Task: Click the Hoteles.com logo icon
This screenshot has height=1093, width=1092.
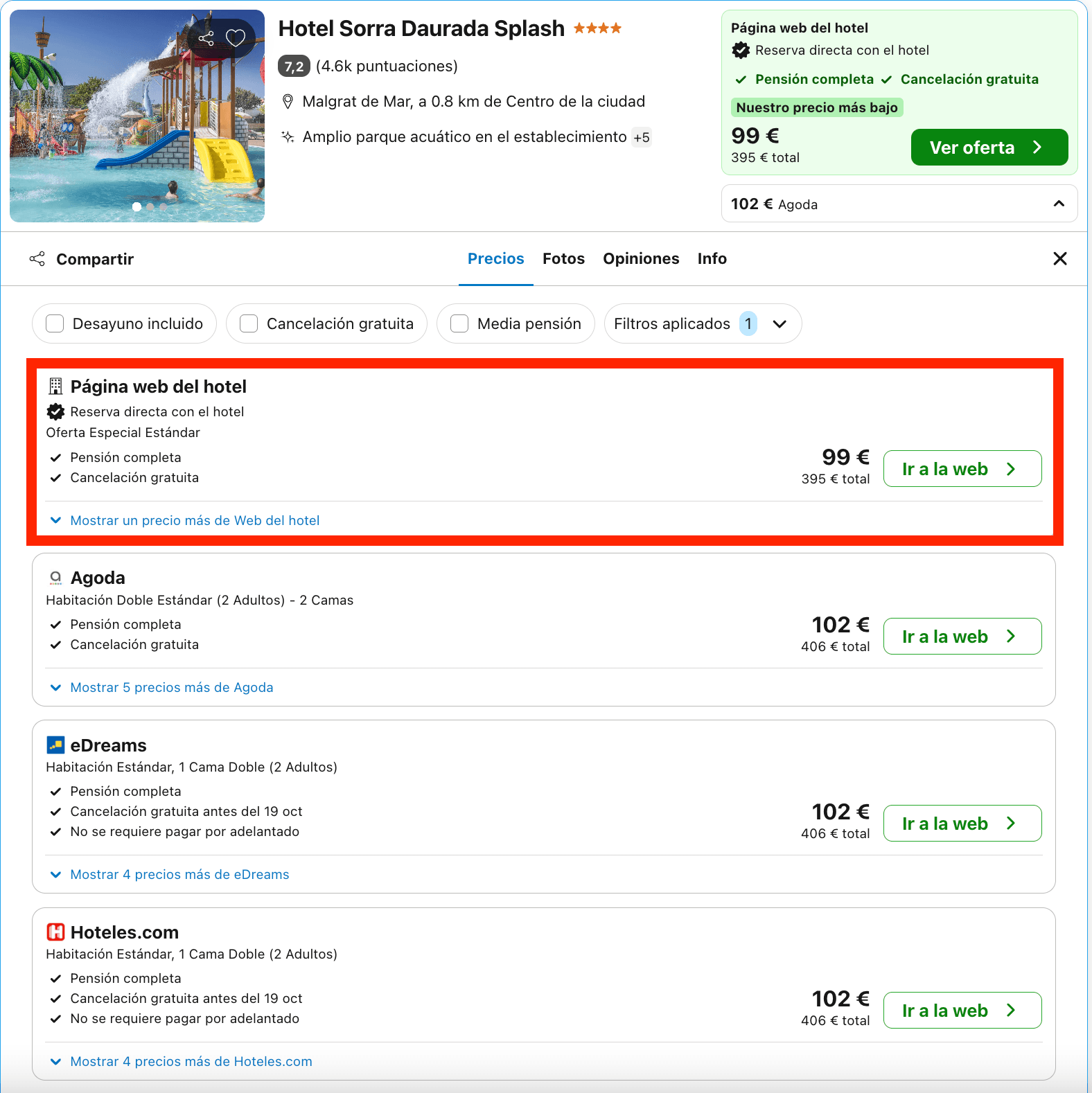Action: pyautogui.click(x=55, y=932)
